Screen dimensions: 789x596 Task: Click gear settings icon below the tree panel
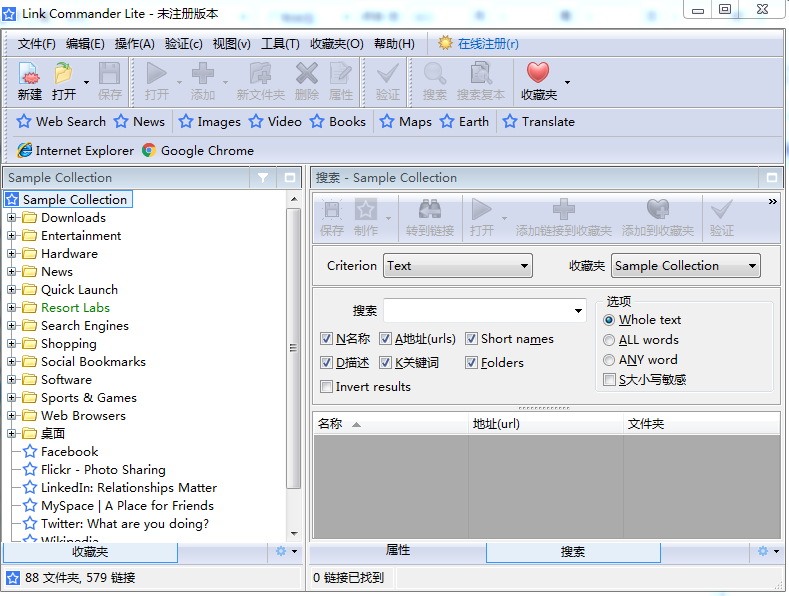(x=281, y=551)
